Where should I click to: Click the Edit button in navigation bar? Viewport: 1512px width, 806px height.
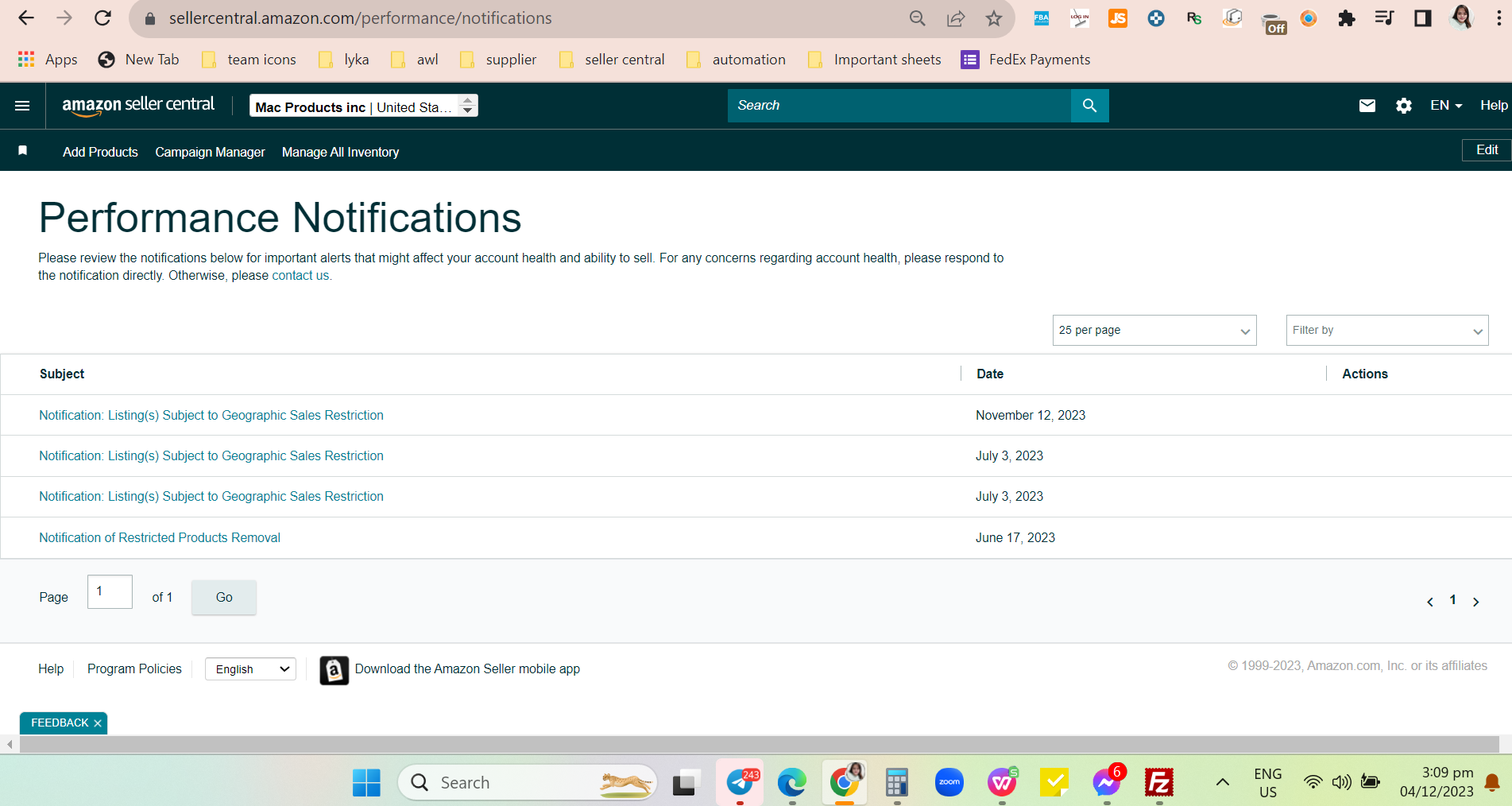coord(1487,150)
